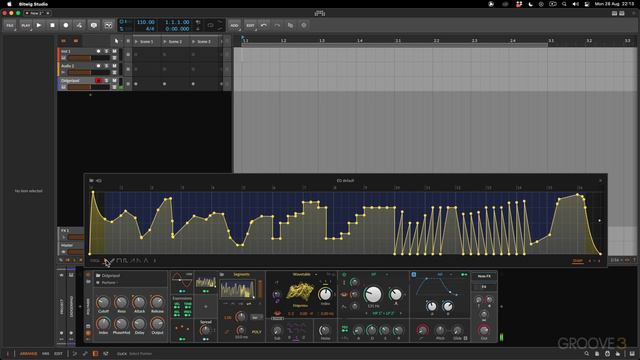Click the tempo value 110.00
The height and width of the screenshot is (360, 640).
tap(146, 22)
